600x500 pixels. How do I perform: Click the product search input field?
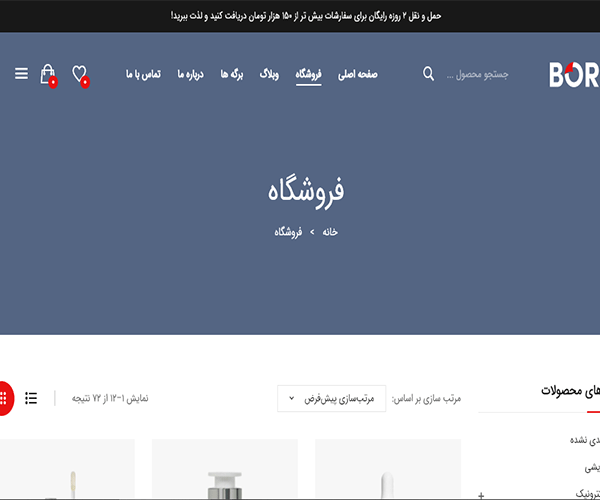478,75
